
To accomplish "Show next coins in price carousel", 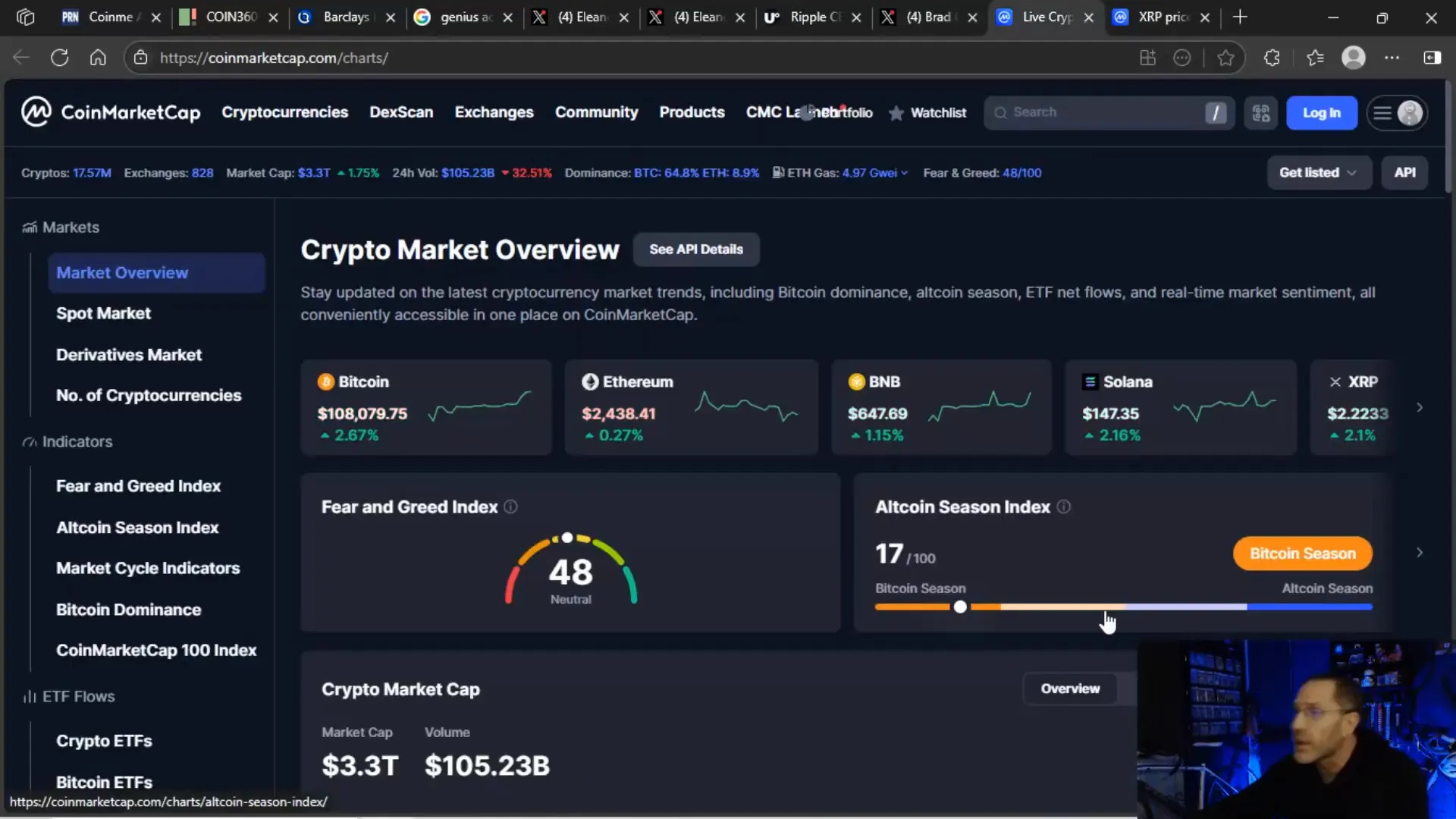I will pos(1420,407).
